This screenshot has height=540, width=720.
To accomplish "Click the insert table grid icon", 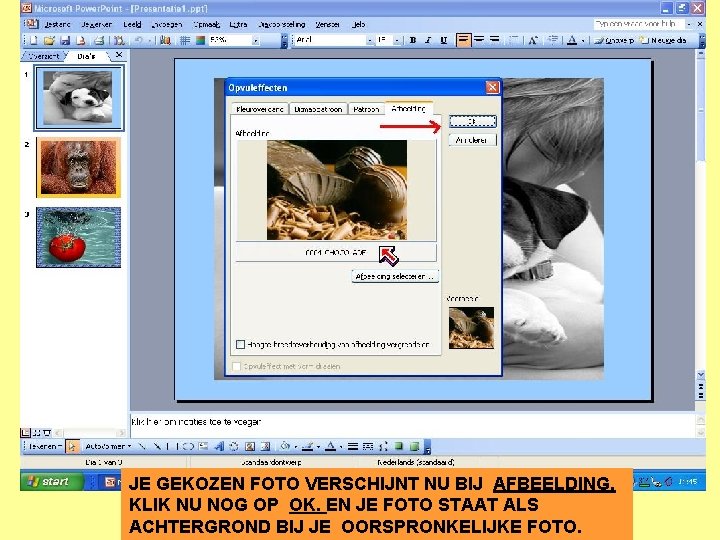I will pos(185,40).
